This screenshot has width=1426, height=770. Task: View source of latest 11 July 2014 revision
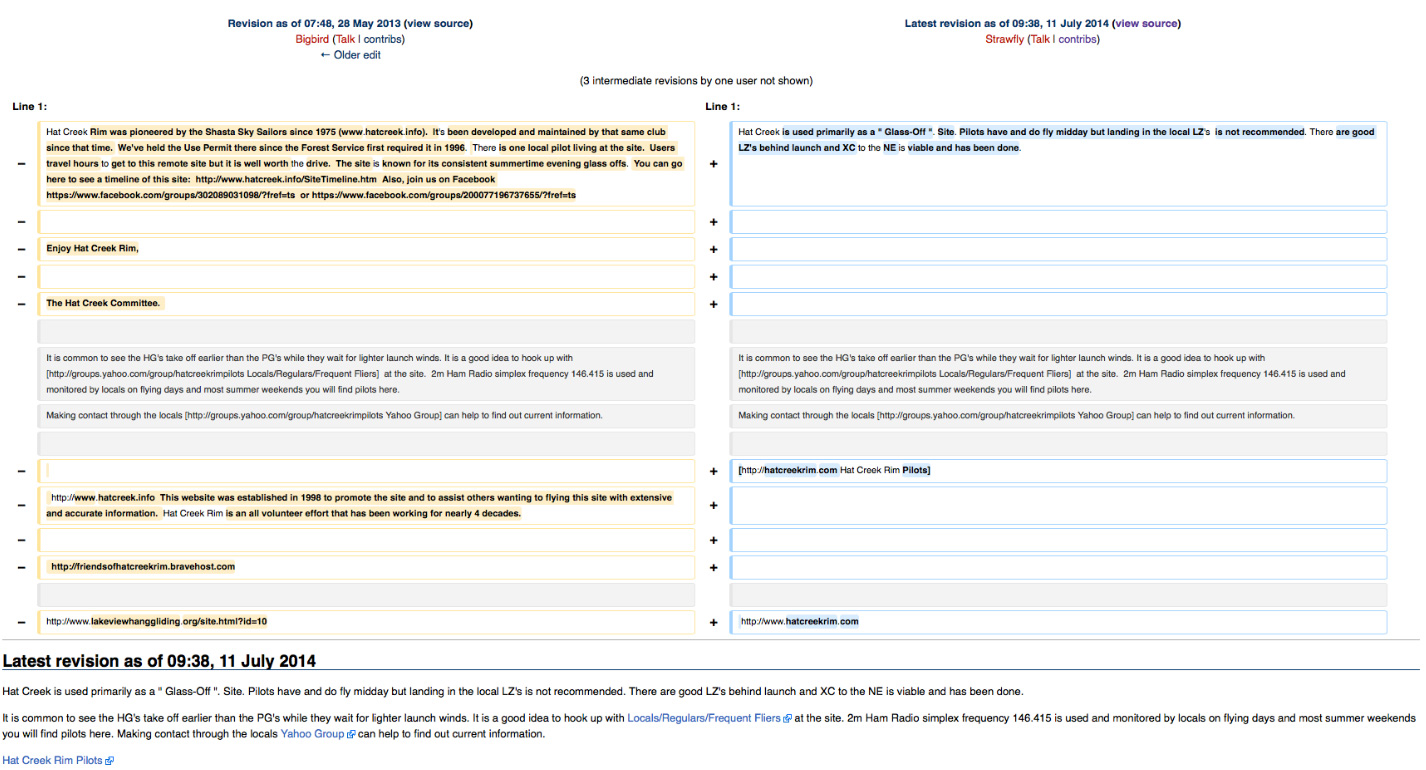1146,23
